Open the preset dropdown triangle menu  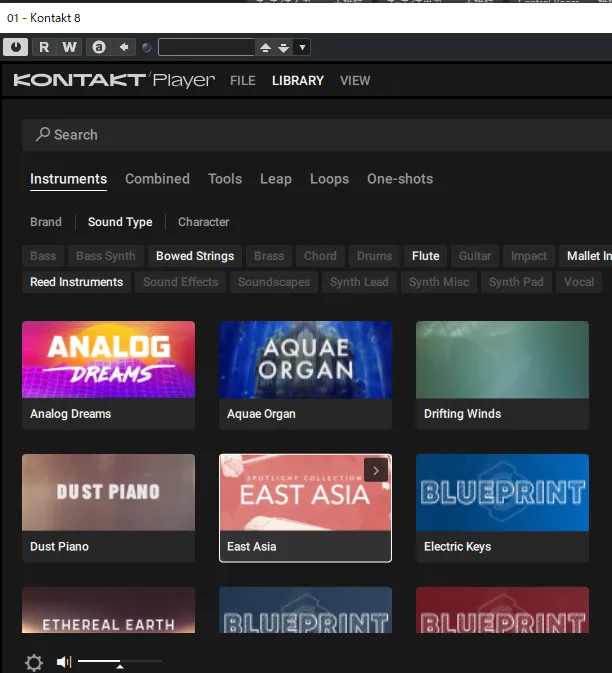302,47
